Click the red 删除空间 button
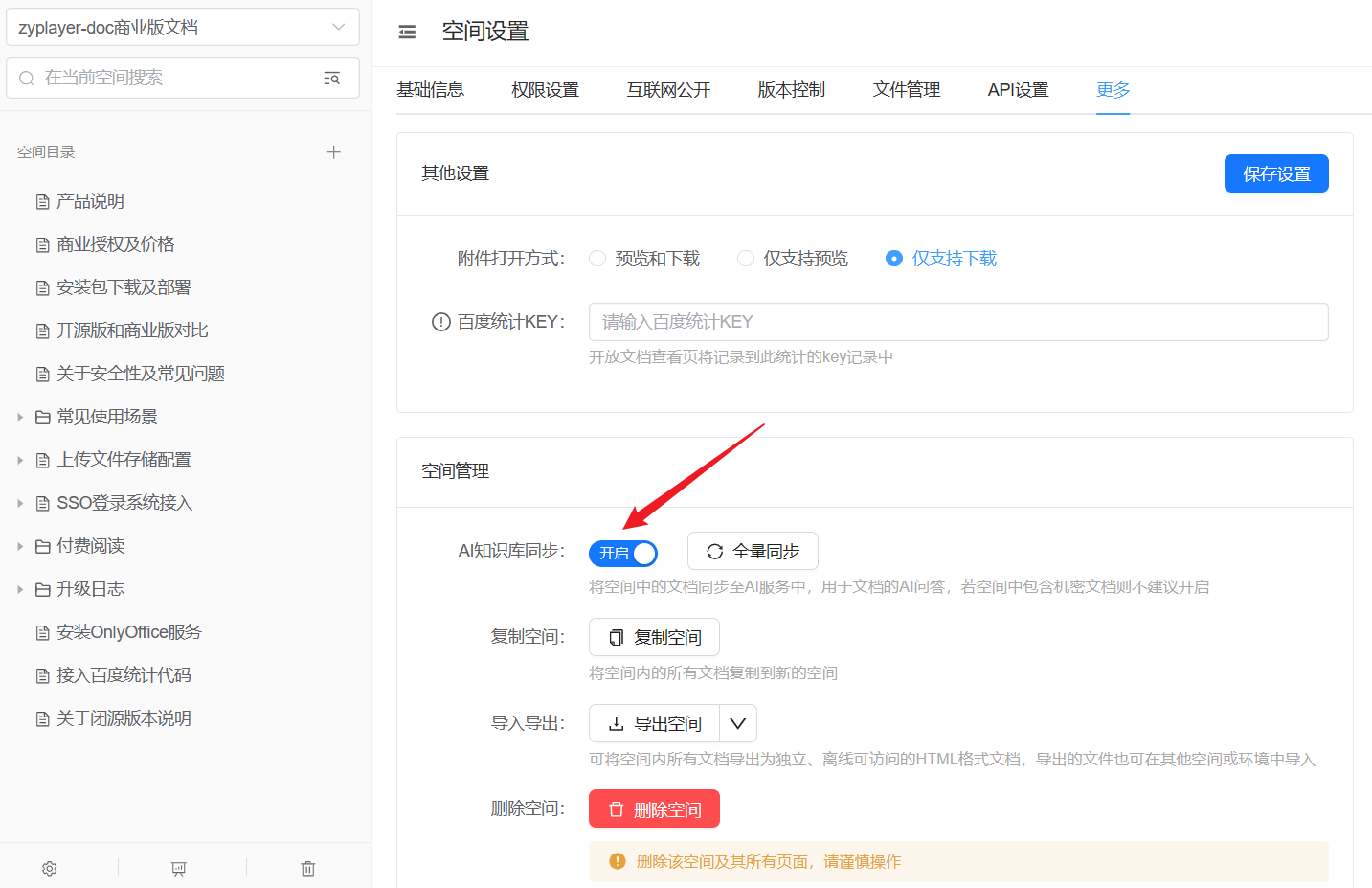Viewport: 1372px width, 888px height. pos(654,808)
